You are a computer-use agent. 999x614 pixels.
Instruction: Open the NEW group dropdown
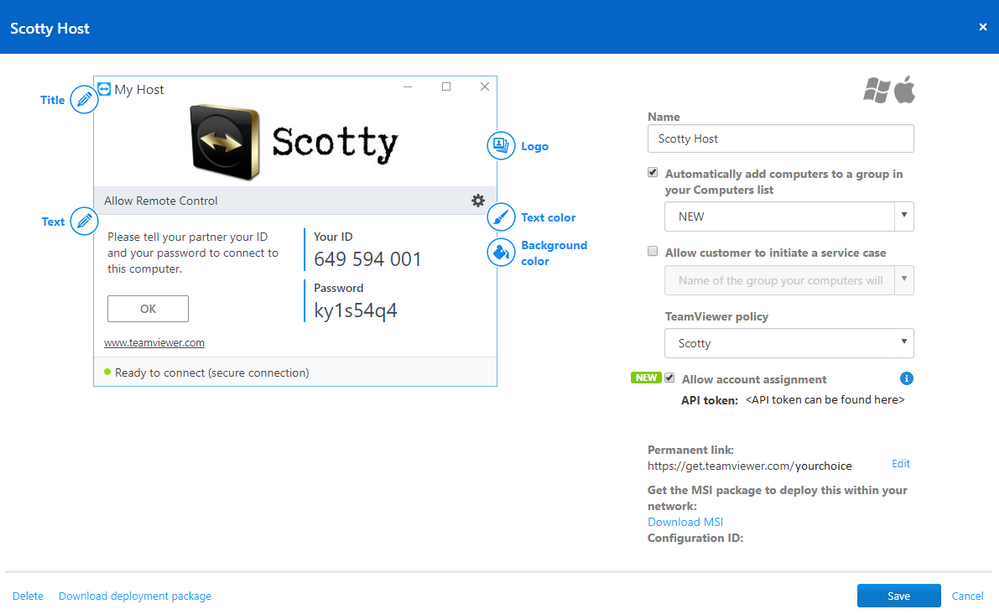coord(789,217)
